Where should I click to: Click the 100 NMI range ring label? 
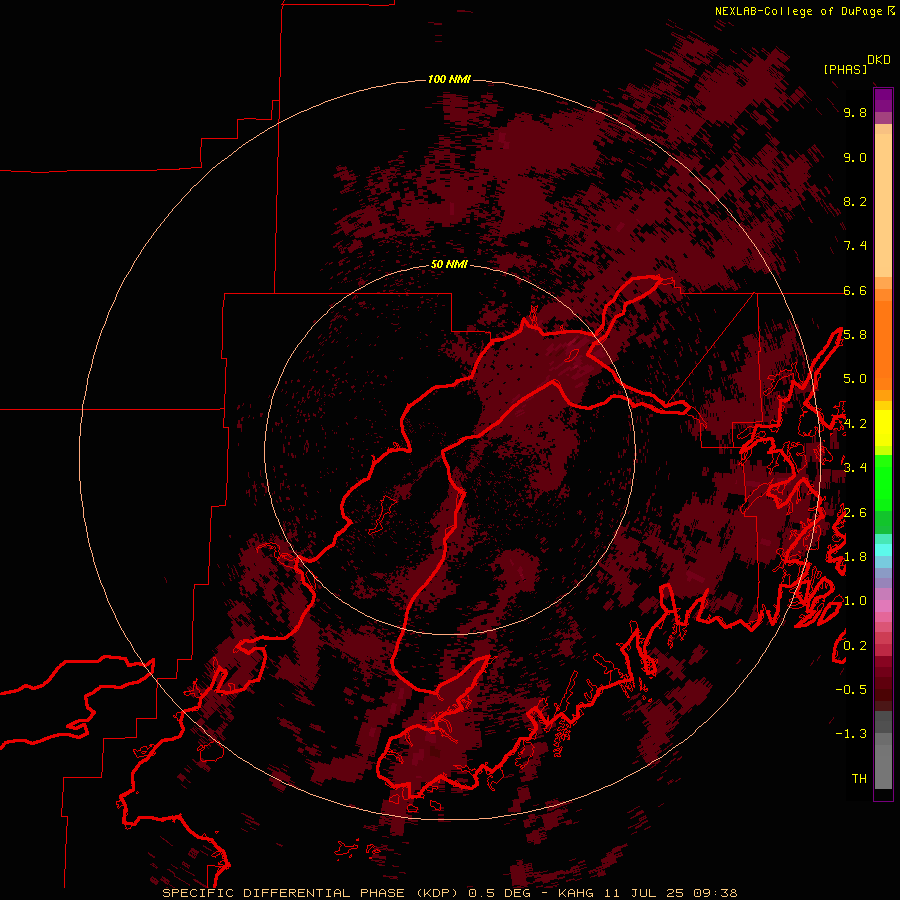point(449,79)
